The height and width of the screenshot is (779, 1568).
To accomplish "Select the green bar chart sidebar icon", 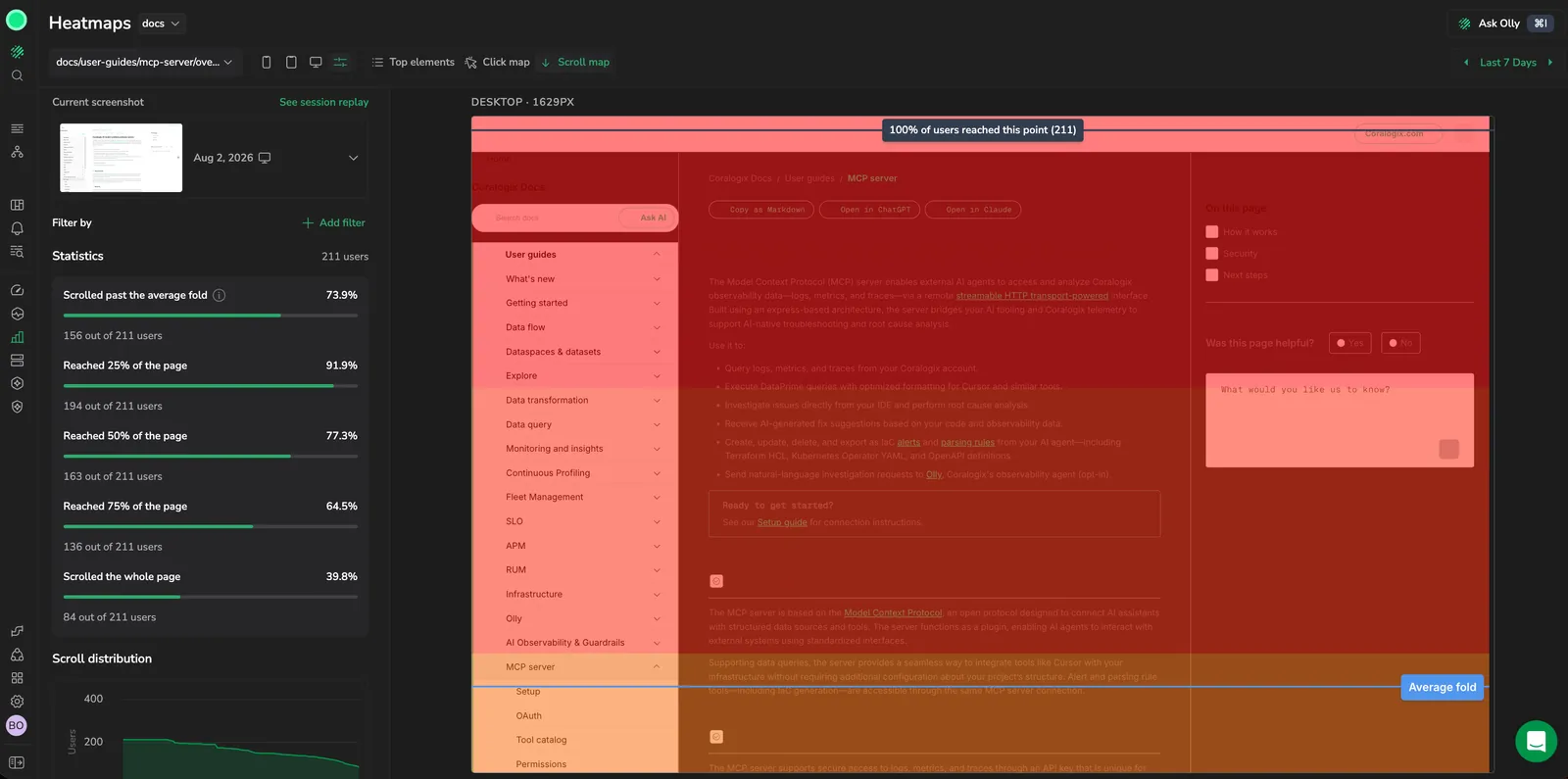I will (x=17, y=337).
